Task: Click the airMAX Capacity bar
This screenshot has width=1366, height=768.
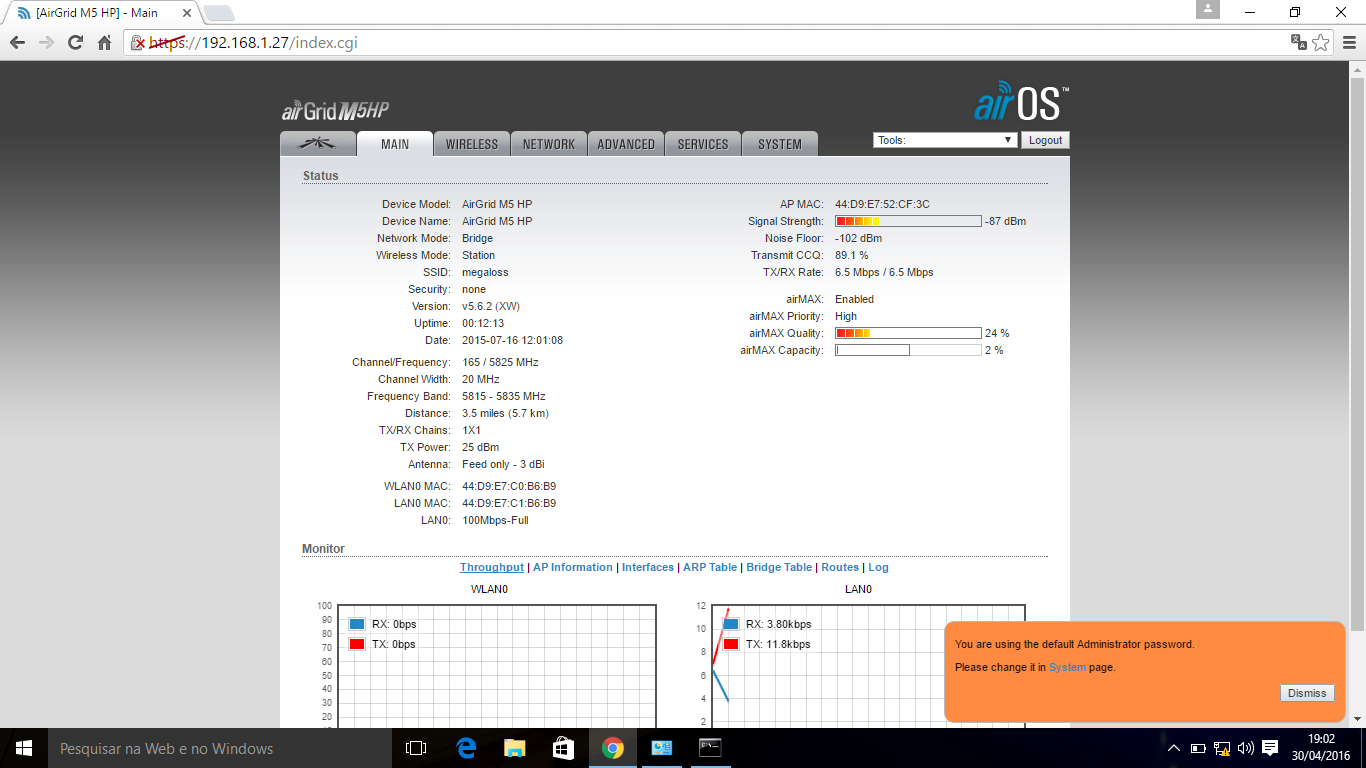Action: [x=908, y=350]
